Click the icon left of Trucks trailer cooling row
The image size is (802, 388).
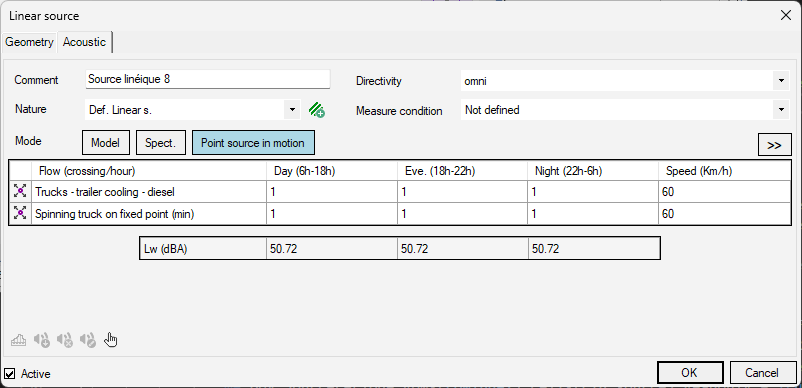(20, 192)
